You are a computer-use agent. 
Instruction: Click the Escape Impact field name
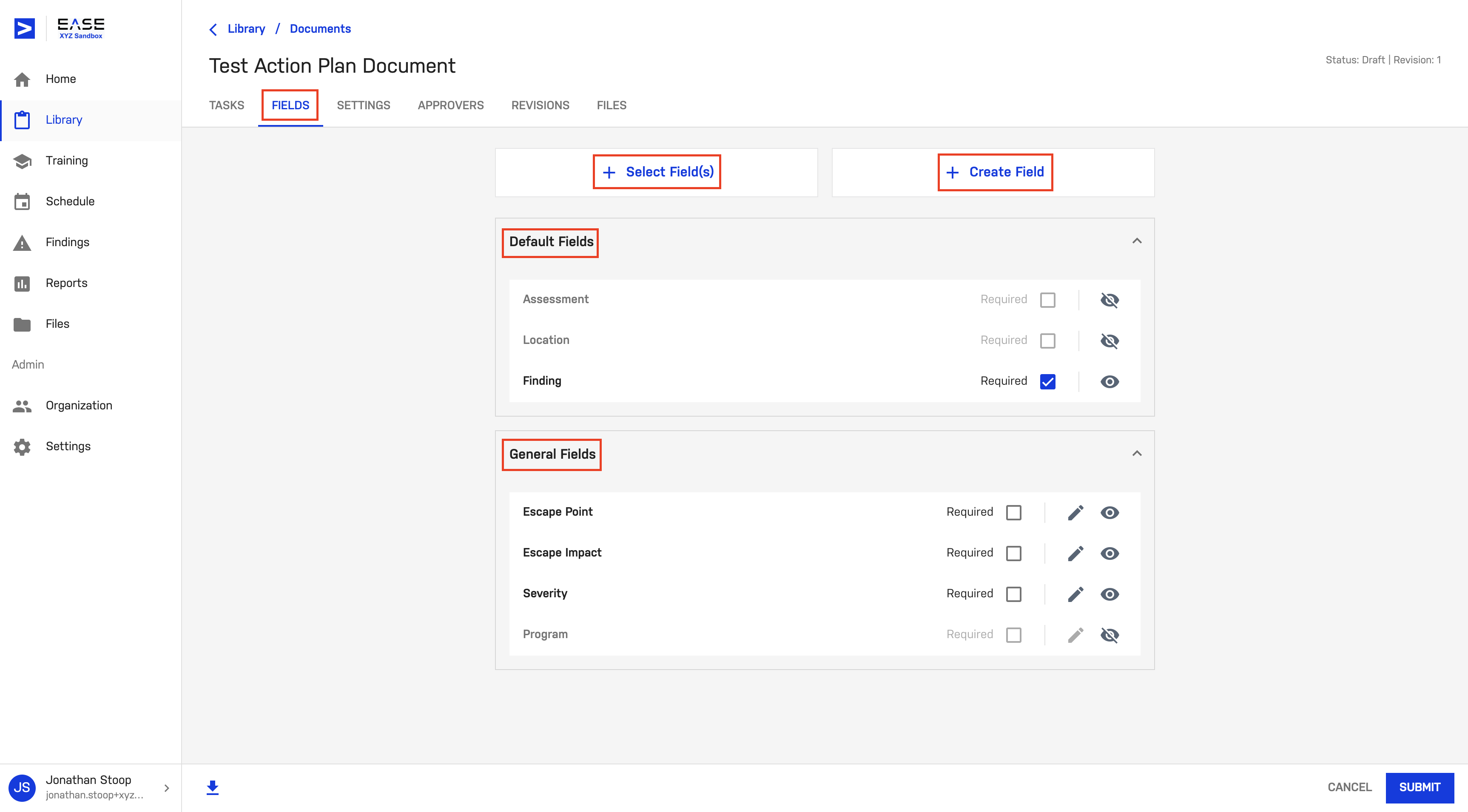tap(562, 553)
